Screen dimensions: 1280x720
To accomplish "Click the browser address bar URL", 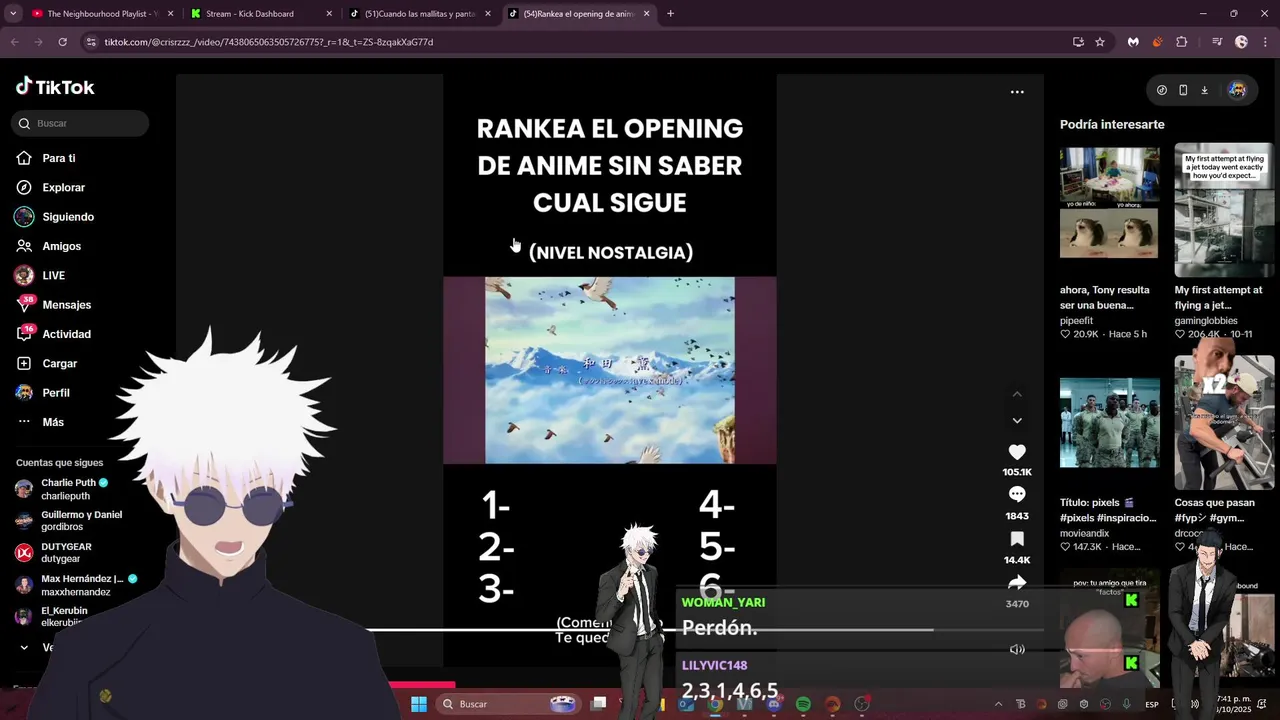I will coord(269,42).
